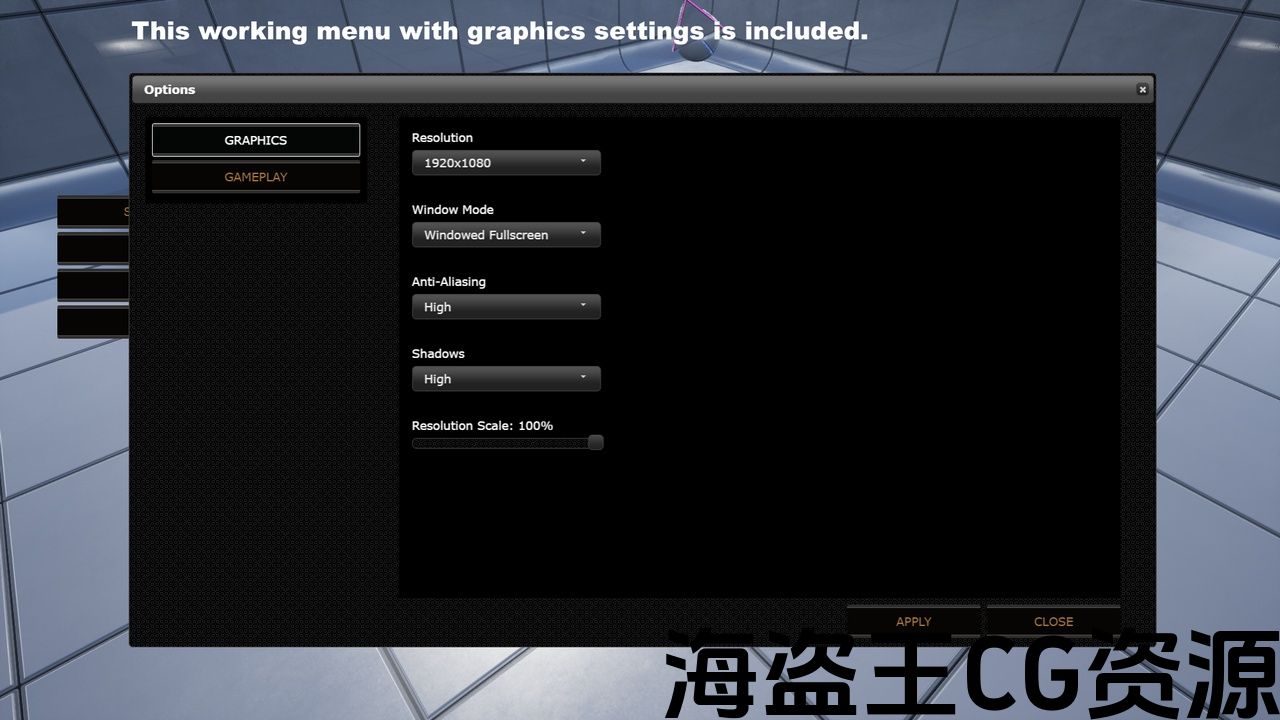Open the Resolution dropdown showing 1920x1080
Image resolution: width=1280 pixels, height=720 pixels.
(506, 163)
